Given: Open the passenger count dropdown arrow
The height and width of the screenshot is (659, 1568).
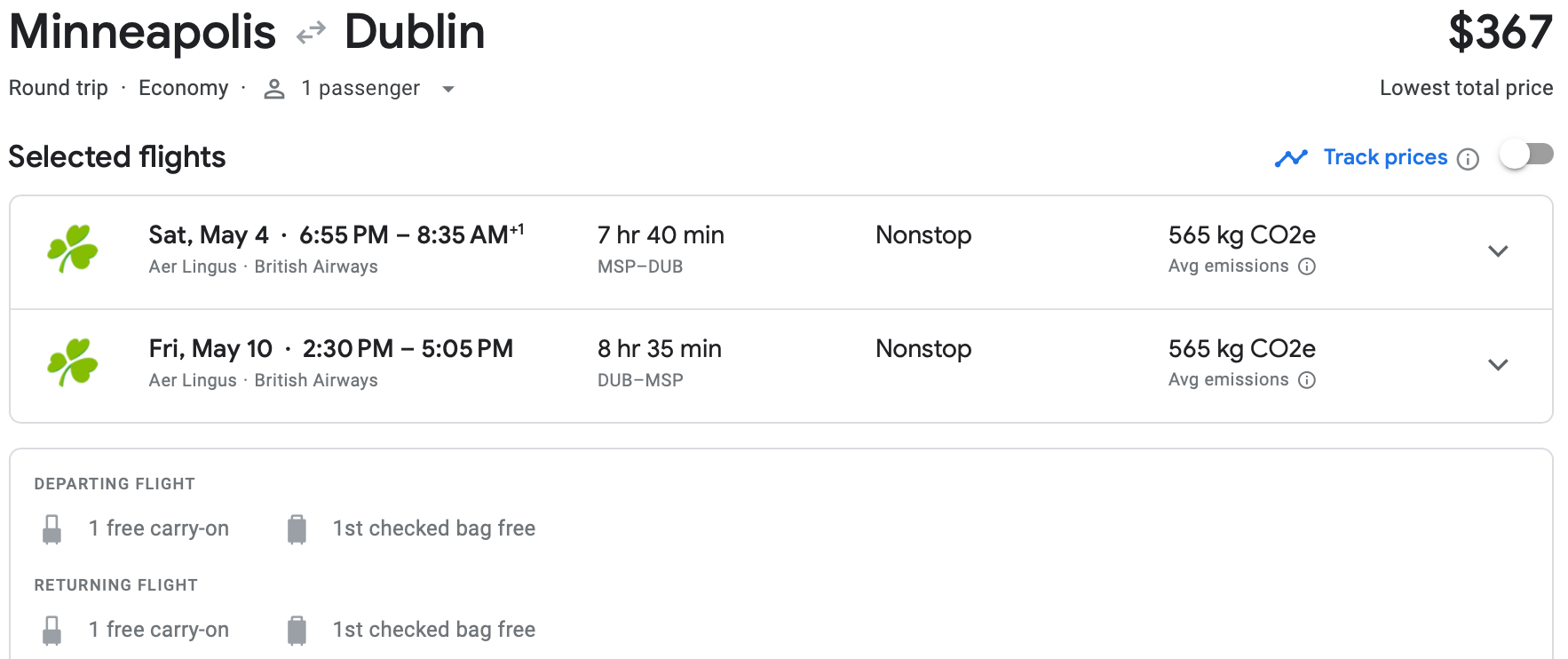Looking at the screenshot, I should click(448, 89).
